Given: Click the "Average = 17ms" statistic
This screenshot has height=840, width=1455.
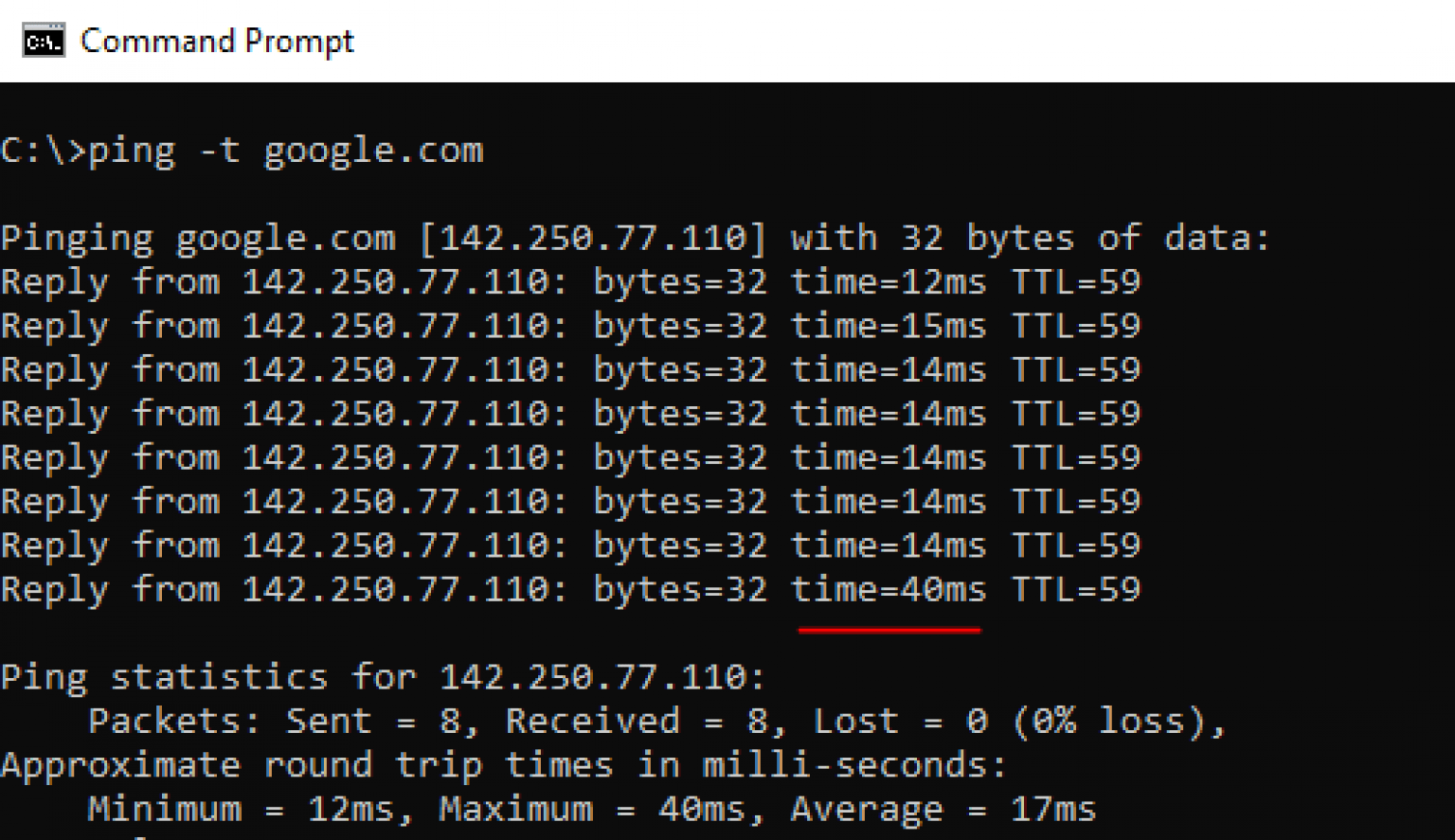Looking at the screenshot, I should [x=943, y=809].
